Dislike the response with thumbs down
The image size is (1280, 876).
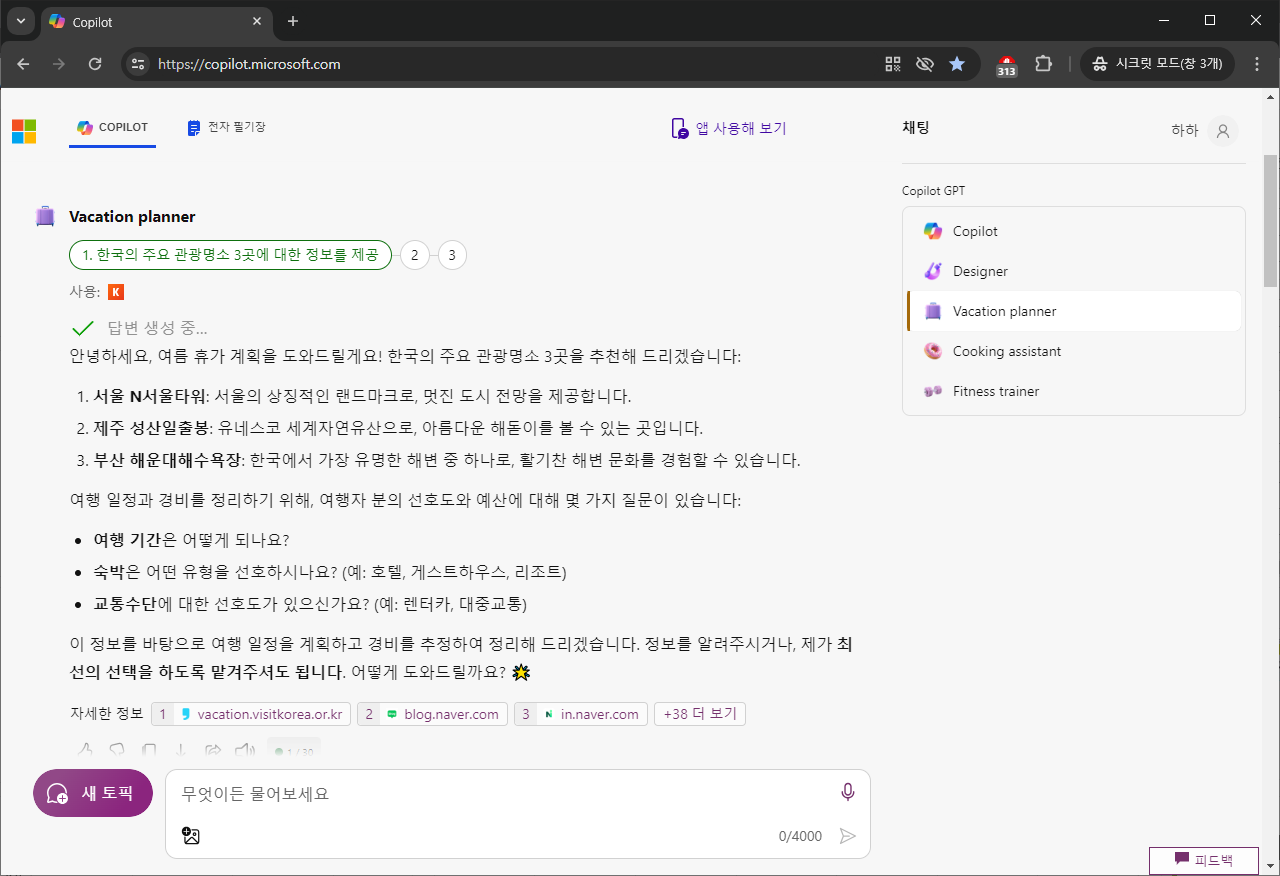(x=117, y=750)
